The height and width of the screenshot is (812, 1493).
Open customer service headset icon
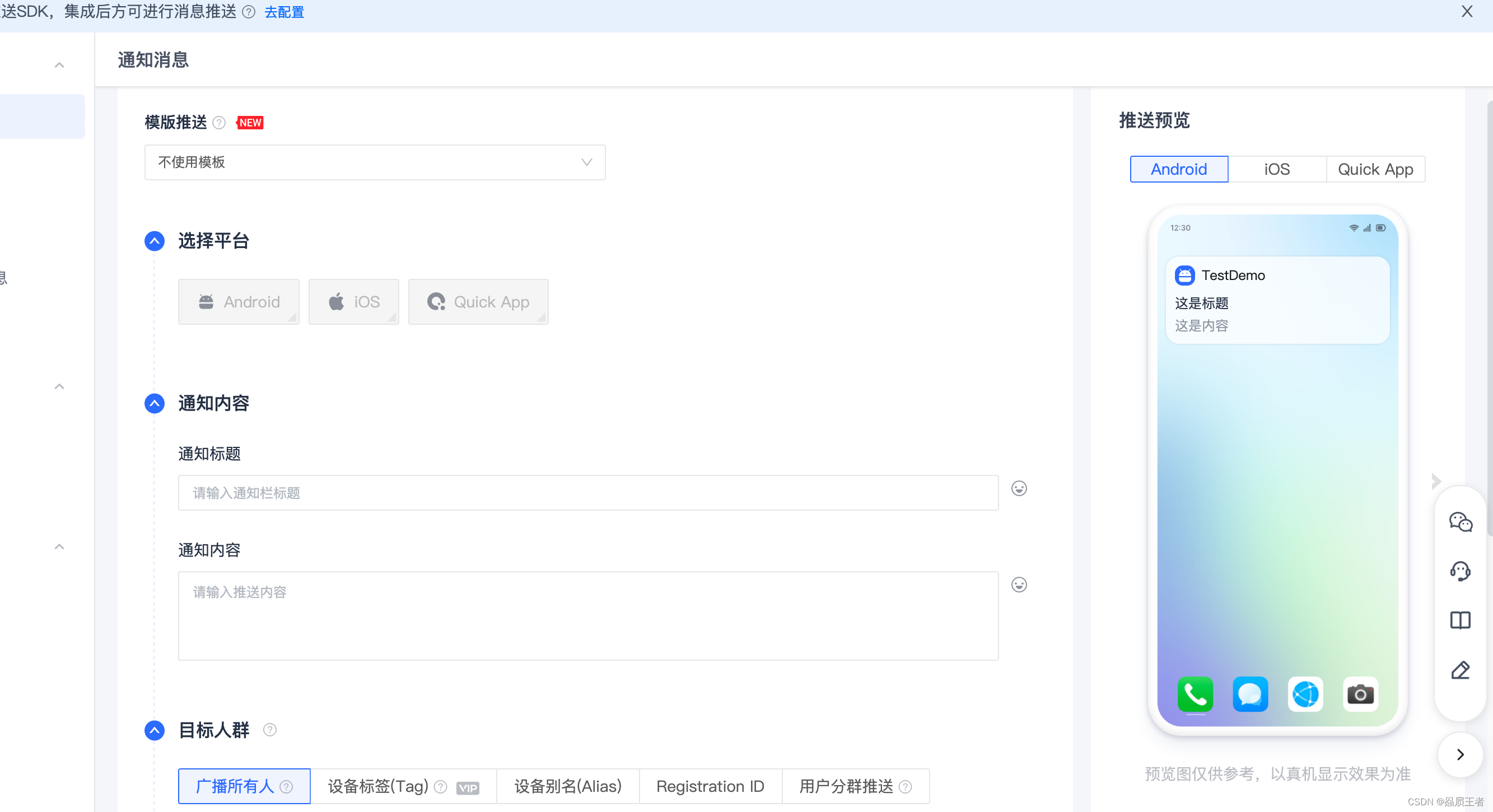1460,571
